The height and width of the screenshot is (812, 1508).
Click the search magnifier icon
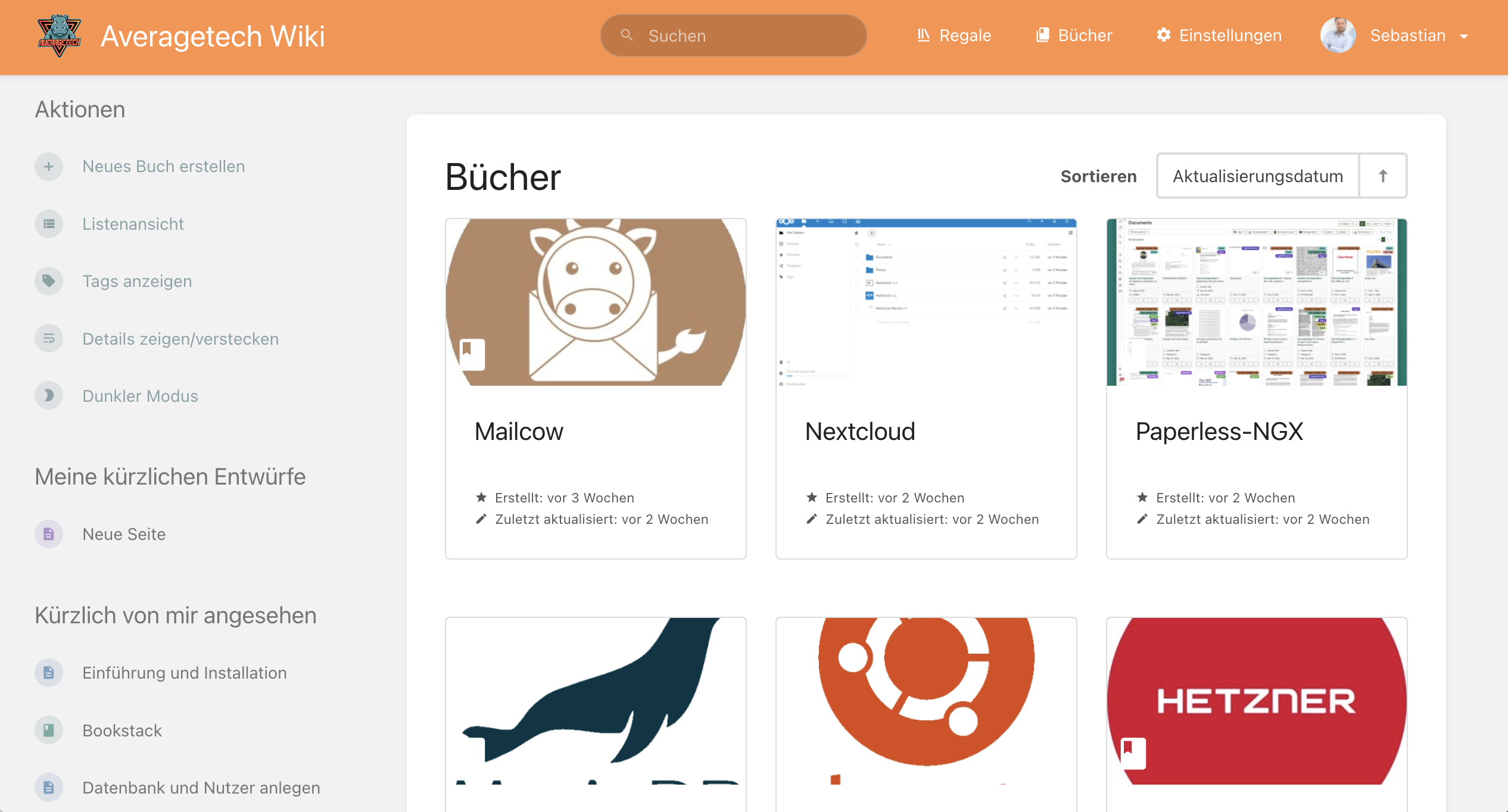pyautogui.click(x=627, y=36)
